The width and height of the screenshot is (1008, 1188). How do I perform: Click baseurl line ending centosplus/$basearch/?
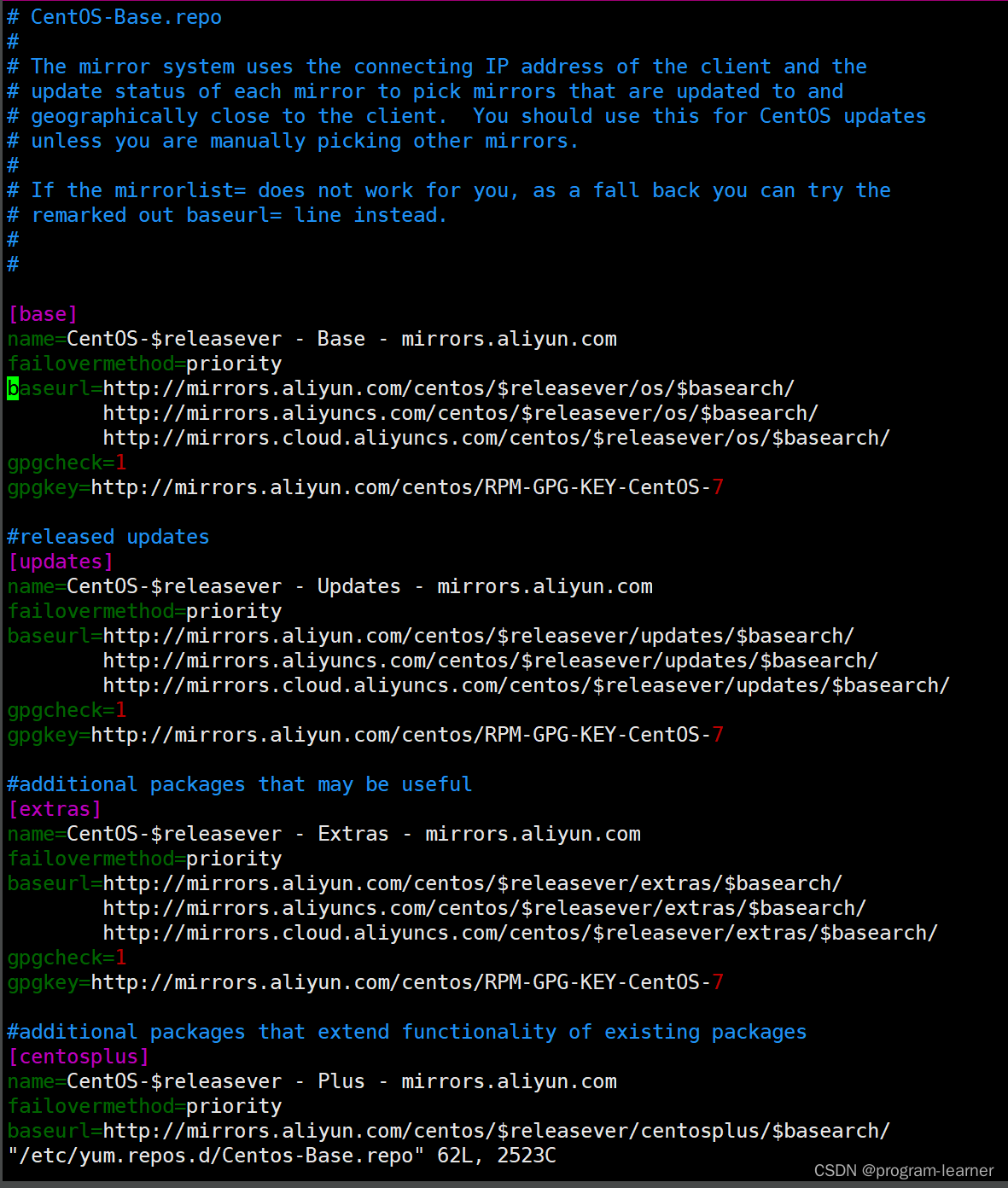tap(449, 1131)
